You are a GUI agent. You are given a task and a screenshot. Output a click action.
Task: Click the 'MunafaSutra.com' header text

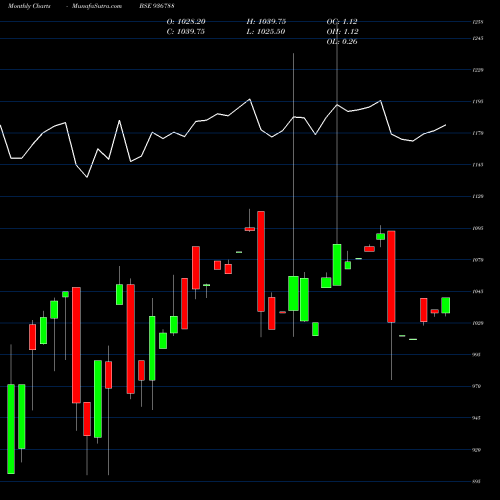pyautogui.click(x=97, y=6)
